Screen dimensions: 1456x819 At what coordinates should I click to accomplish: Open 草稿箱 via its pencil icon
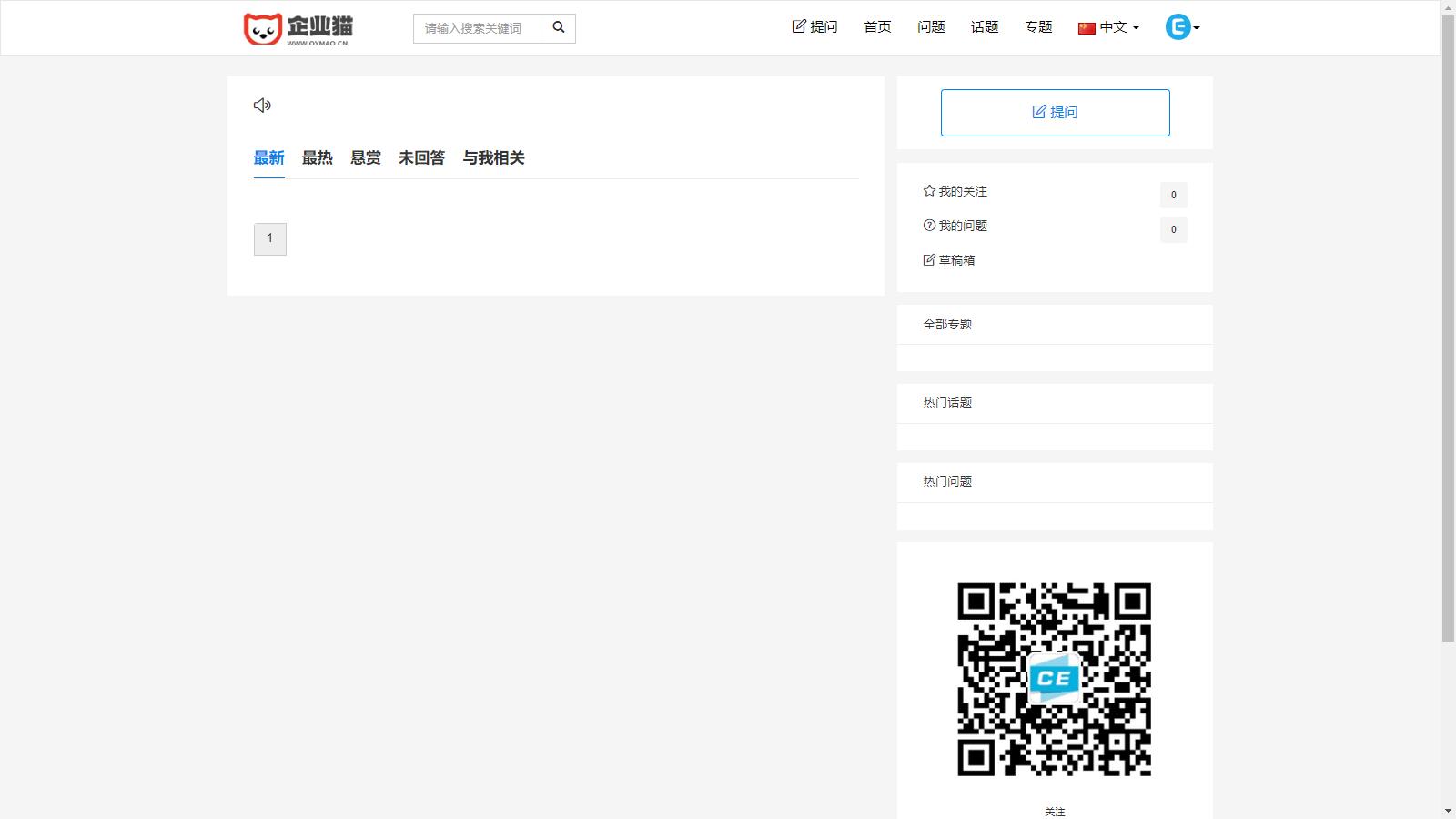(x=927, y=259)
